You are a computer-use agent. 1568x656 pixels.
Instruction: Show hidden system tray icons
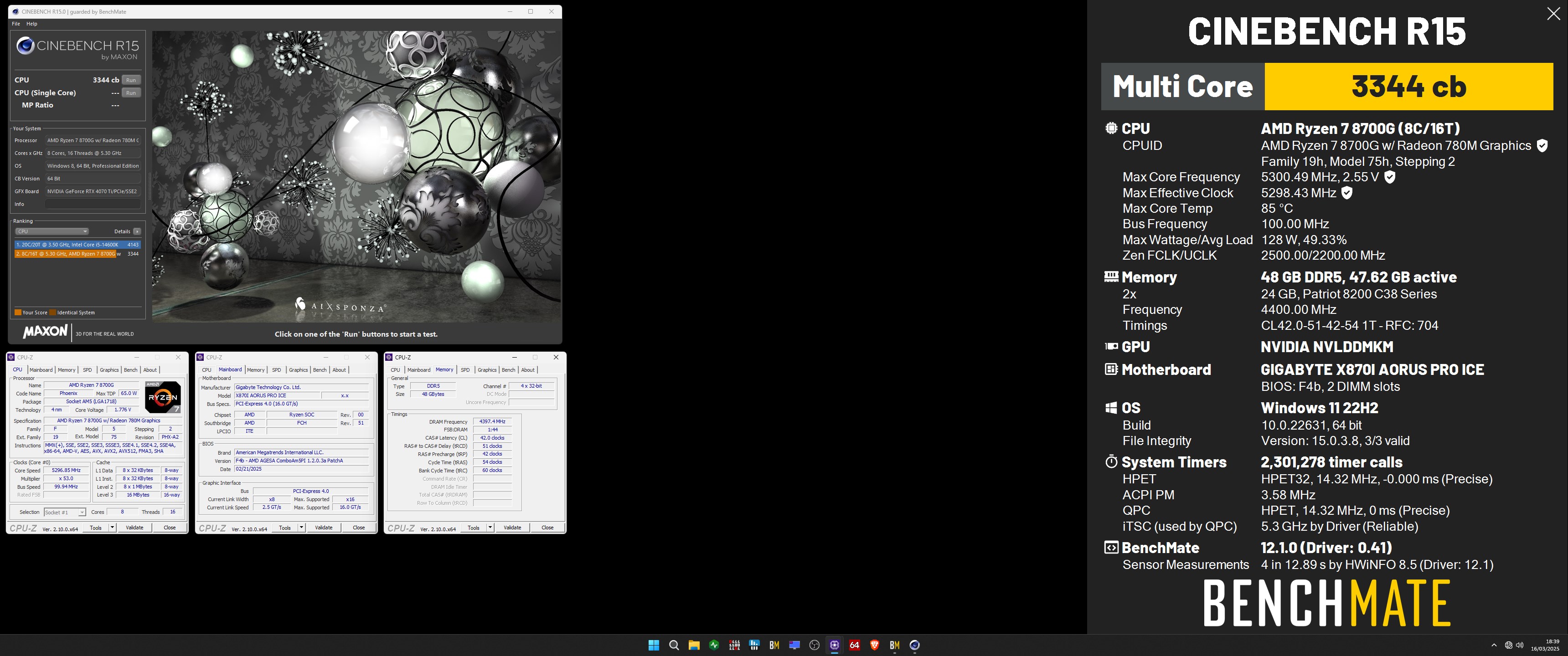point(1494,645)
